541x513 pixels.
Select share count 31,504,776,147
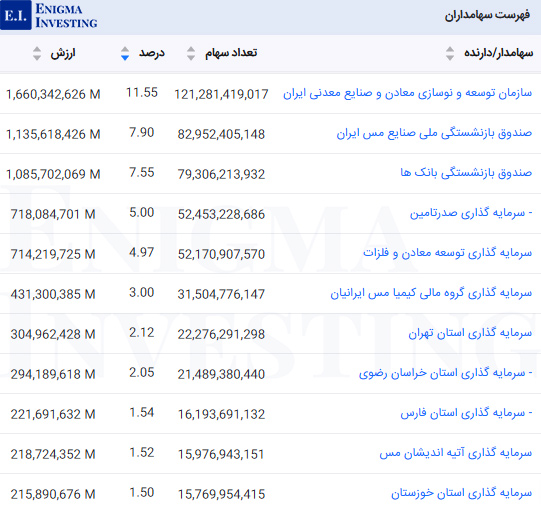pos(221,294)
